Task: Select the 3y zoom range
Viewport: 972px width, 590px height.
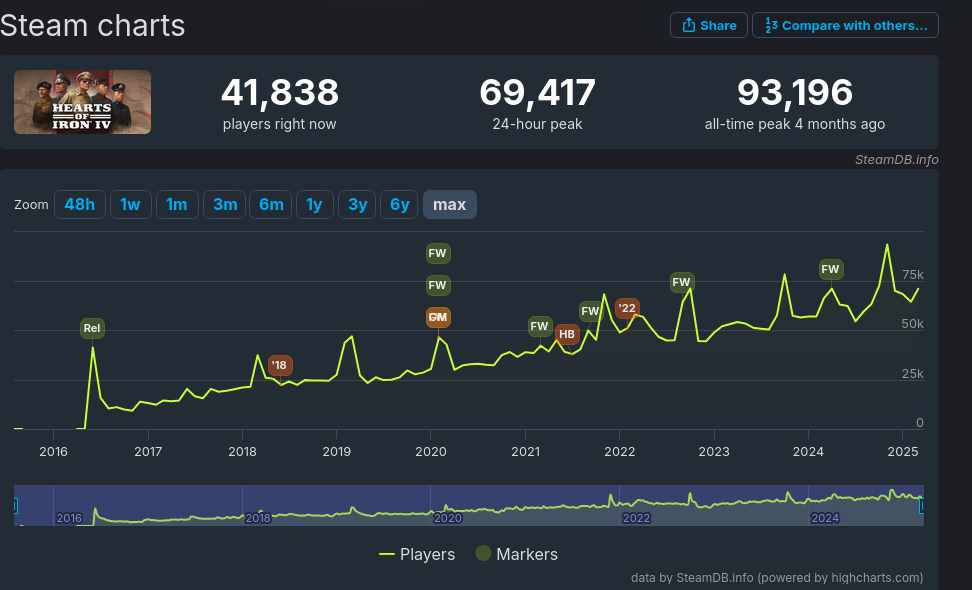Action: (x=357, y=205)
